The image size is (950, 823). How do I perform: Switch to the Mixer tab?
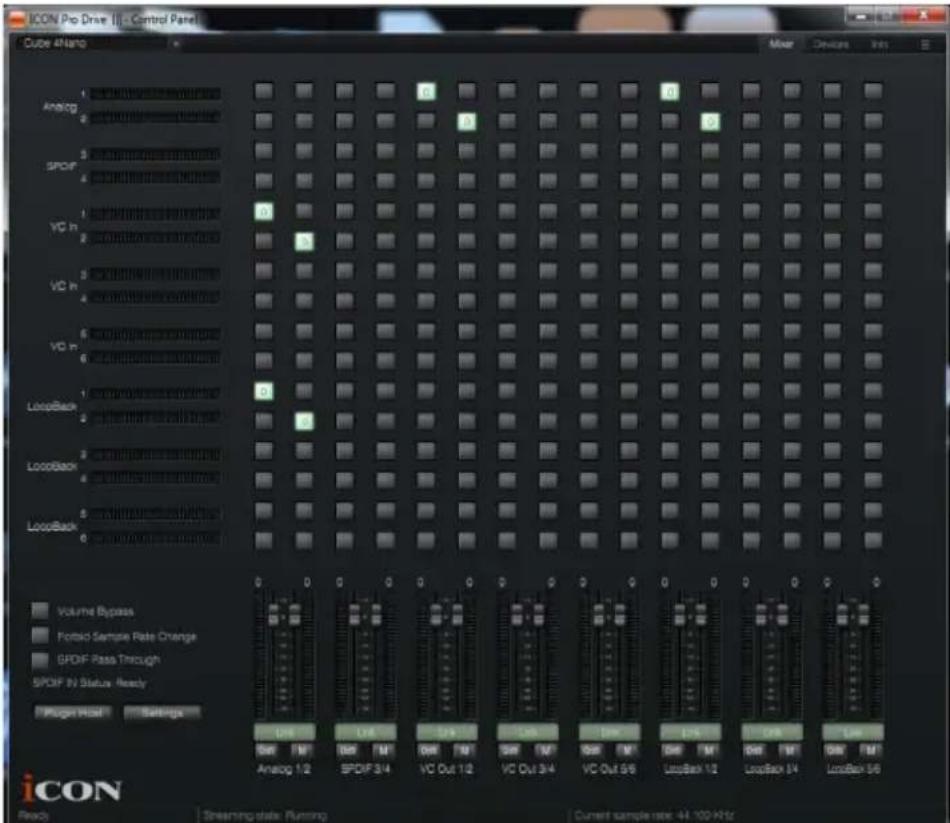coord(781,44)
